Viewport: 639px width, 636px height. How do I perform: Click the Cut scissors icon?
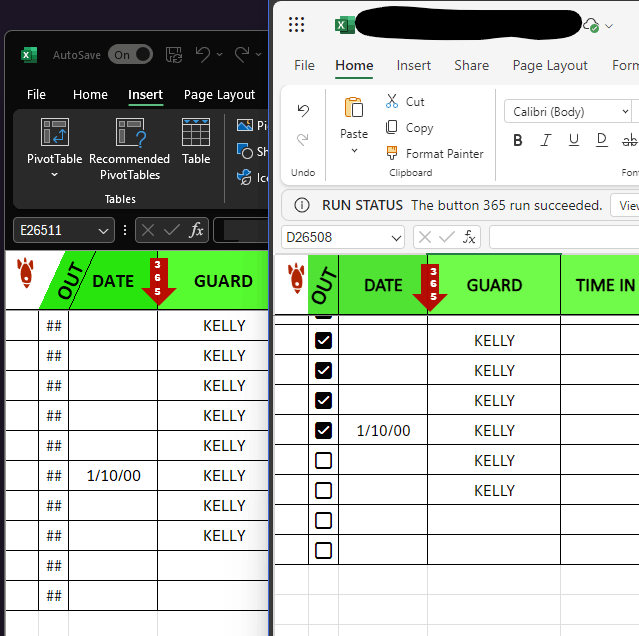click(392, 101)
